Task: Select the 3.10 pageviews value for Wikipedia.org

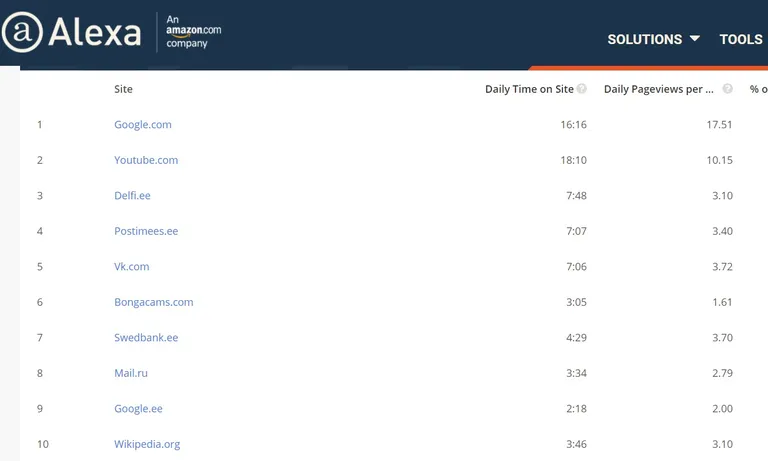Action: 722,444
